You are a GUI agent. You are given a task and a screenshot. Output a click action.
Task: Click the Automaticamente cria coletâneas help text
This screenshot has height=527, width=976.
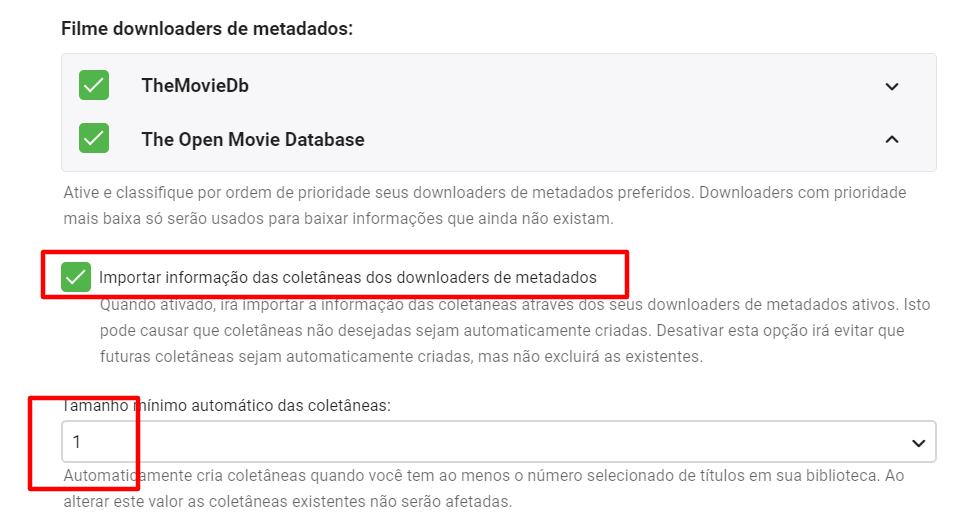pyautogui.click(x=300, y=476)
